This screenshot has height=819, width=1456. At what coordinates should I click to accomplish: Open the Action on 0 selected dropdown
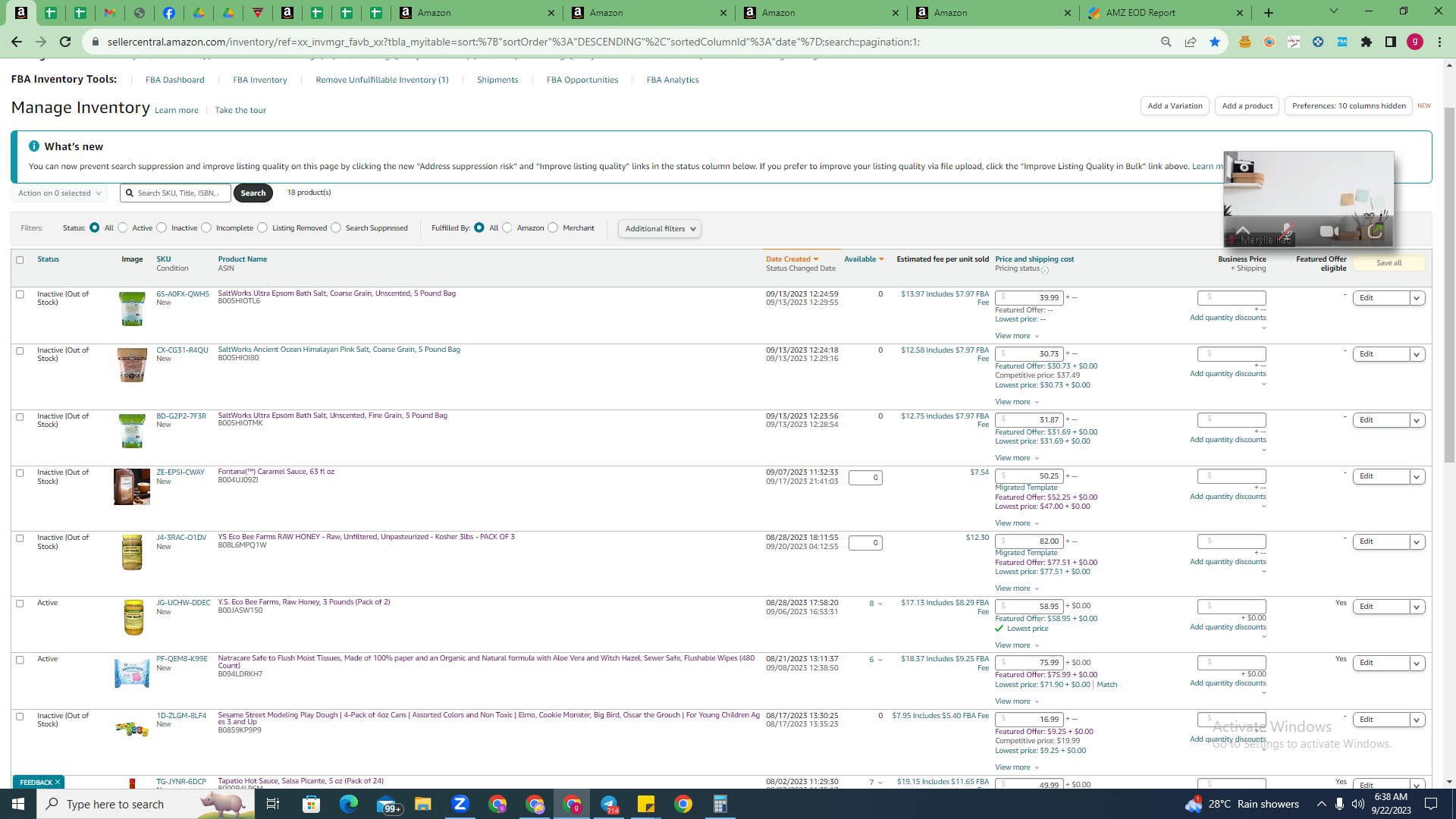click(x=59, y=193)
